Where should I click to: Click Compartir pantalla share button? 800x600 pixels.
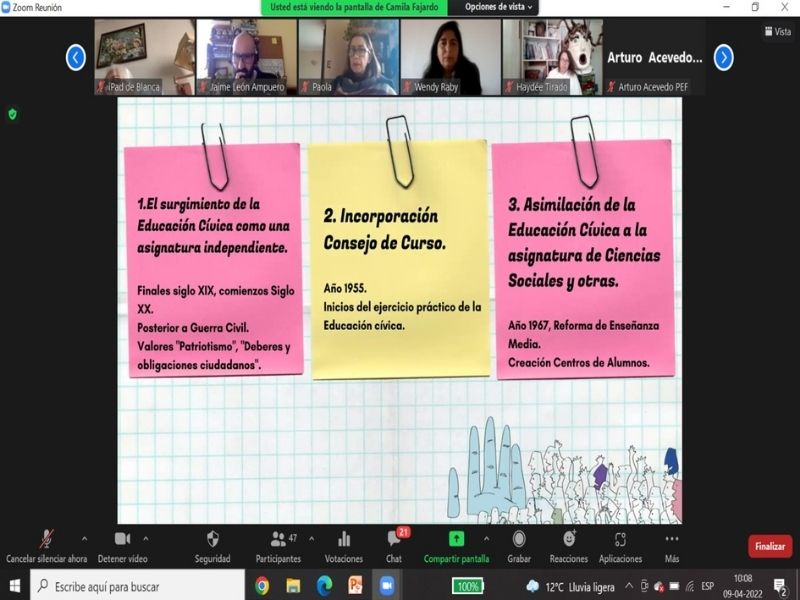pos(456,546)
